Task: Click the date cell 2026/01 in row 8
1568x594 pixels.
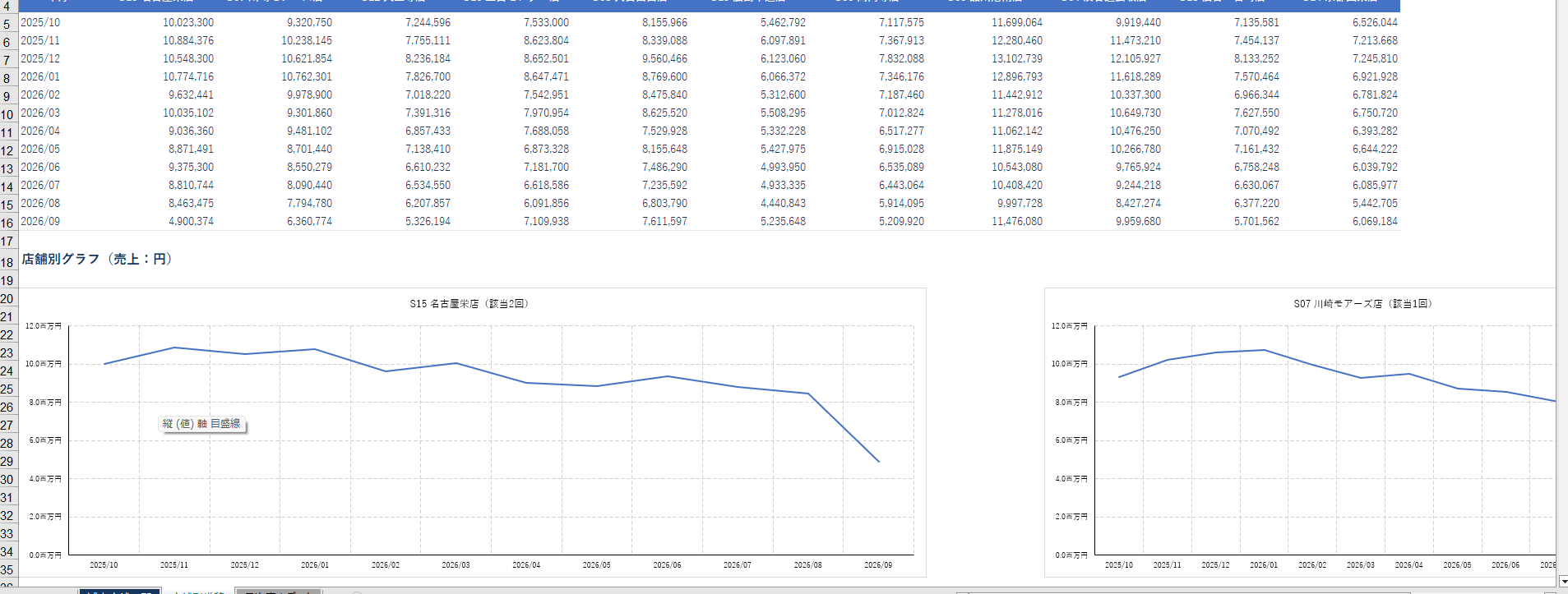Action: (40, 76)
